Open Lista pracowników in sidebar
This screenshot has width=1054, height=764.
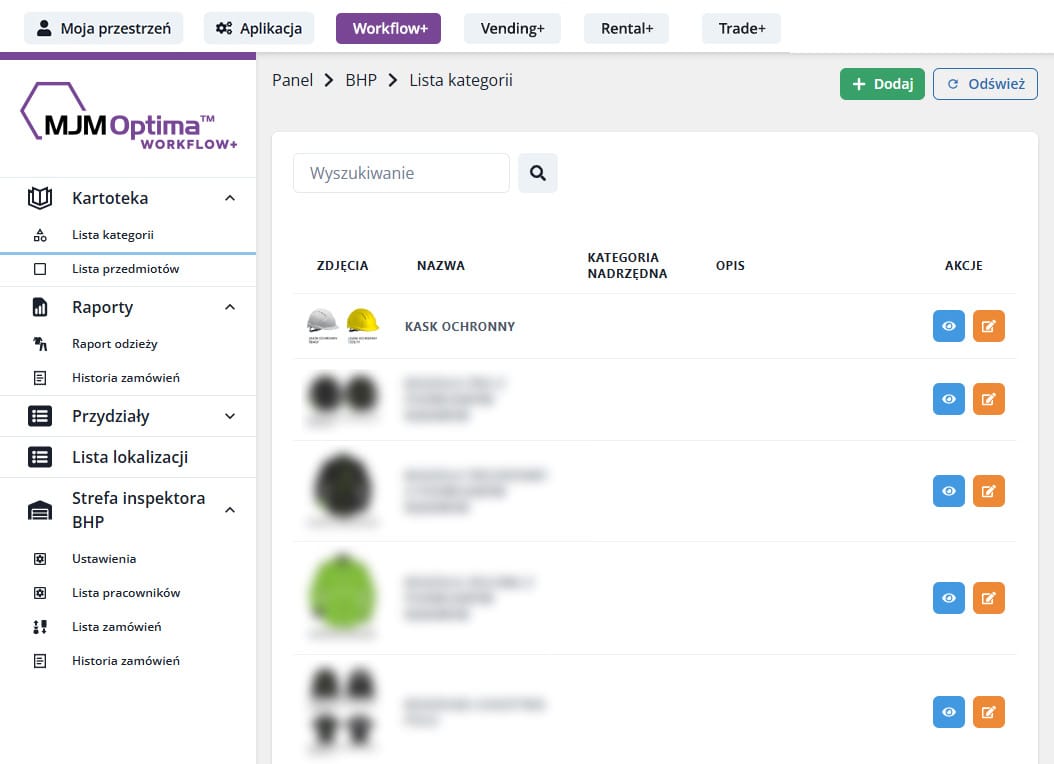click(126, 593)
